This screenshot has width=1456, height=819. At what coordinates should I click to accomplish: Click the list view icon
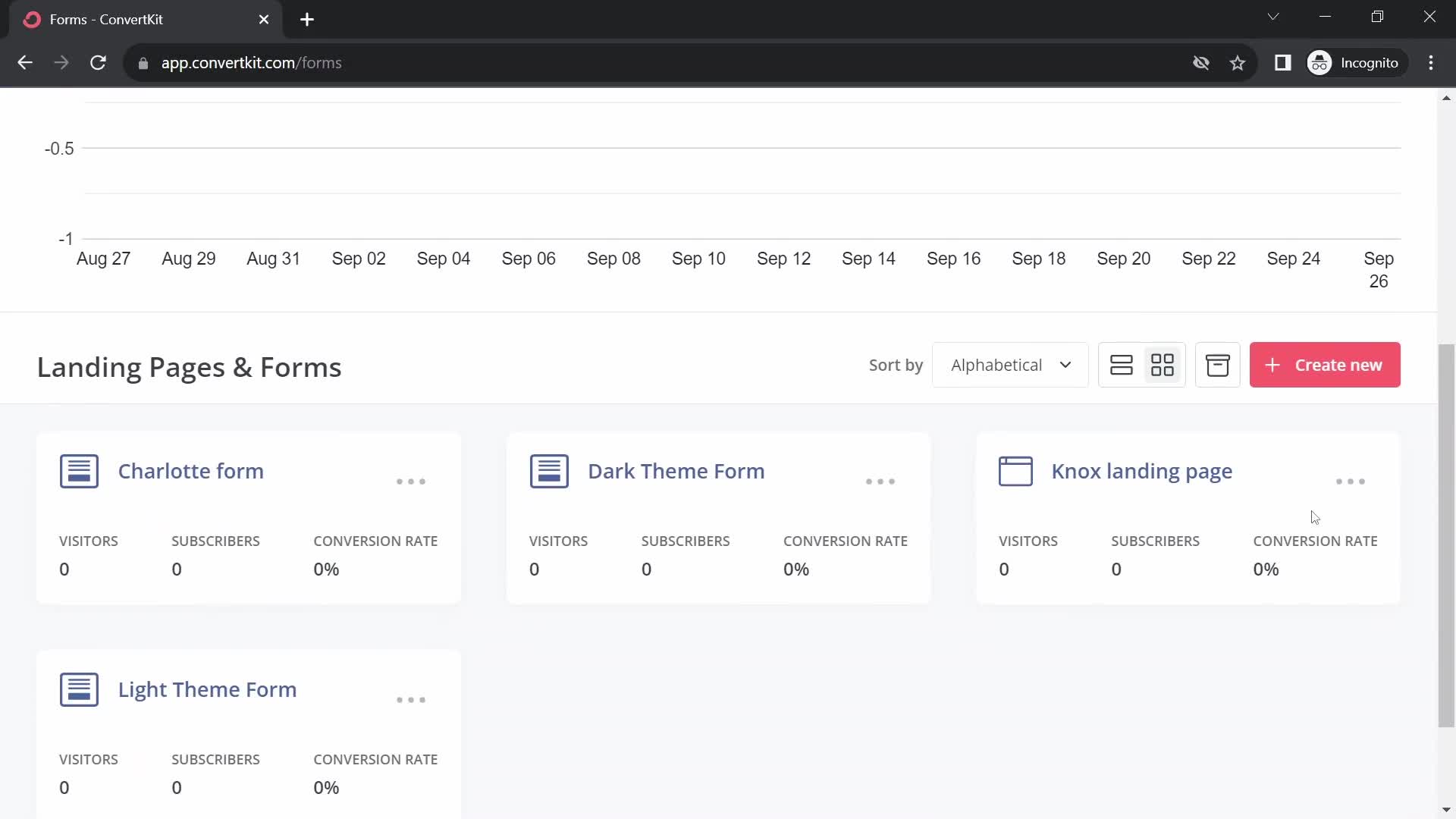pos(1121,364)
